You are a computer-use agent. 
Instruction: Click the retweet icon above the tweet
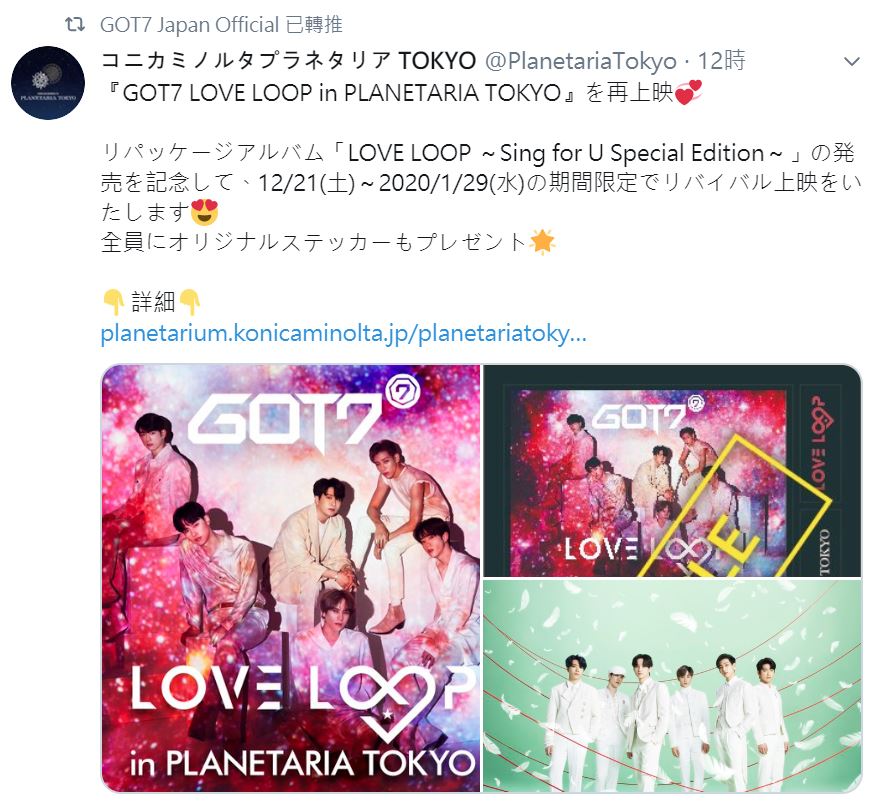(x=75, y=24)
